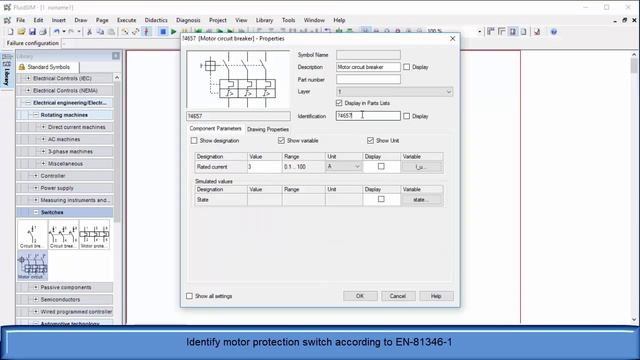Uncheck Show variable checkbox

[281, 140]
